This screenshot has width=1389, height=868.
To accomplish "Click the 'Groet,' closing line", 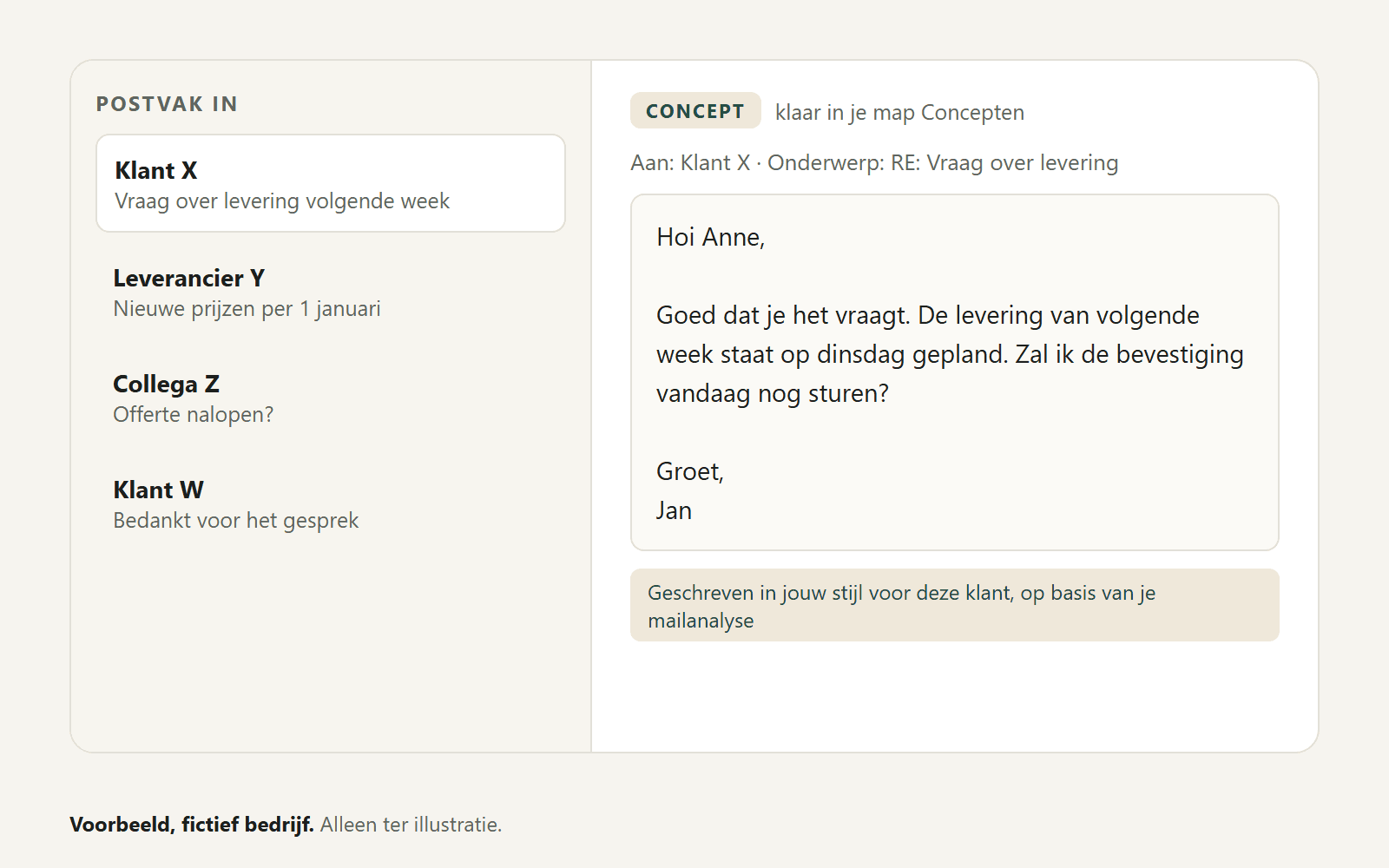I will coord(690,471).
